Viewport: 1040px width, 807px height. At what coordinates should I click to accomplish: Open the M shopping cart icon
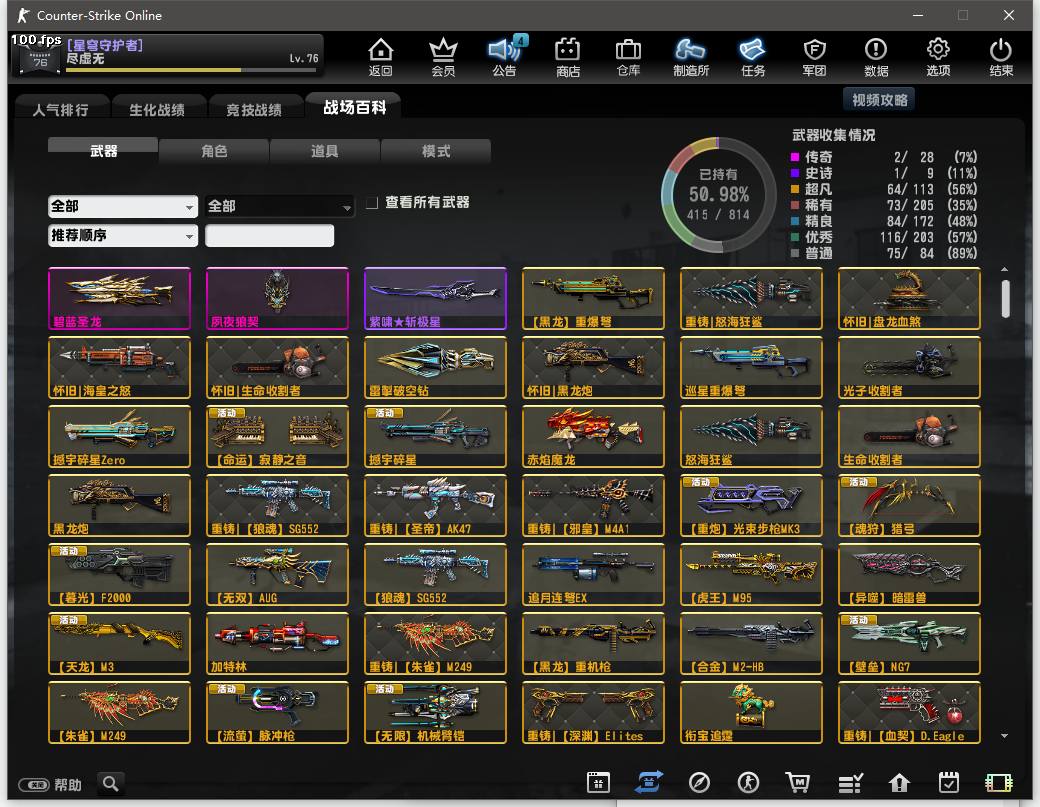point(798,782)
